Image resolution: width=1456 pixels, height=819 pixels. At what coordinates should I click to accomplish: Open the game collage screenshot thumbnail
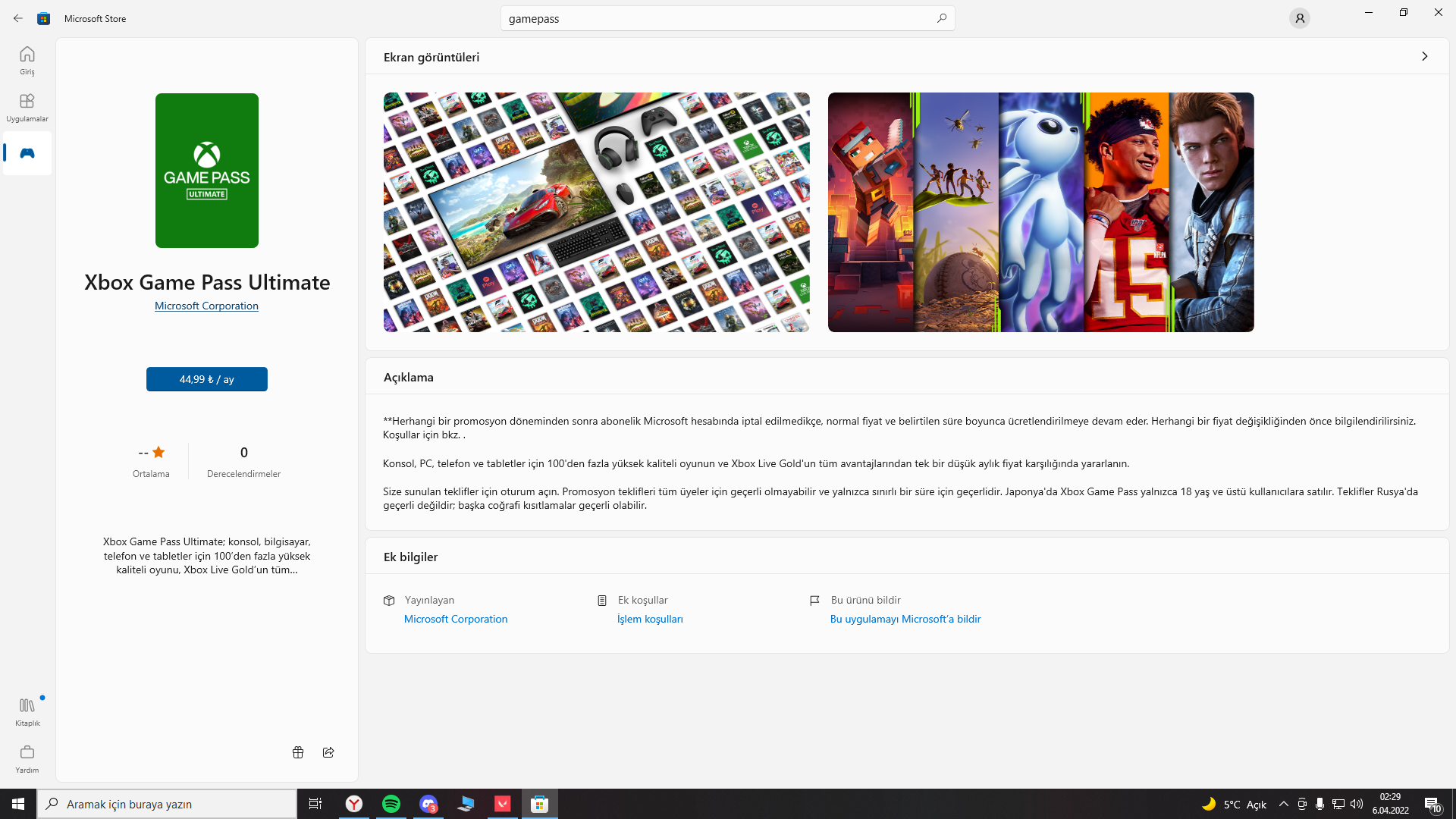(x=596, y=212)
